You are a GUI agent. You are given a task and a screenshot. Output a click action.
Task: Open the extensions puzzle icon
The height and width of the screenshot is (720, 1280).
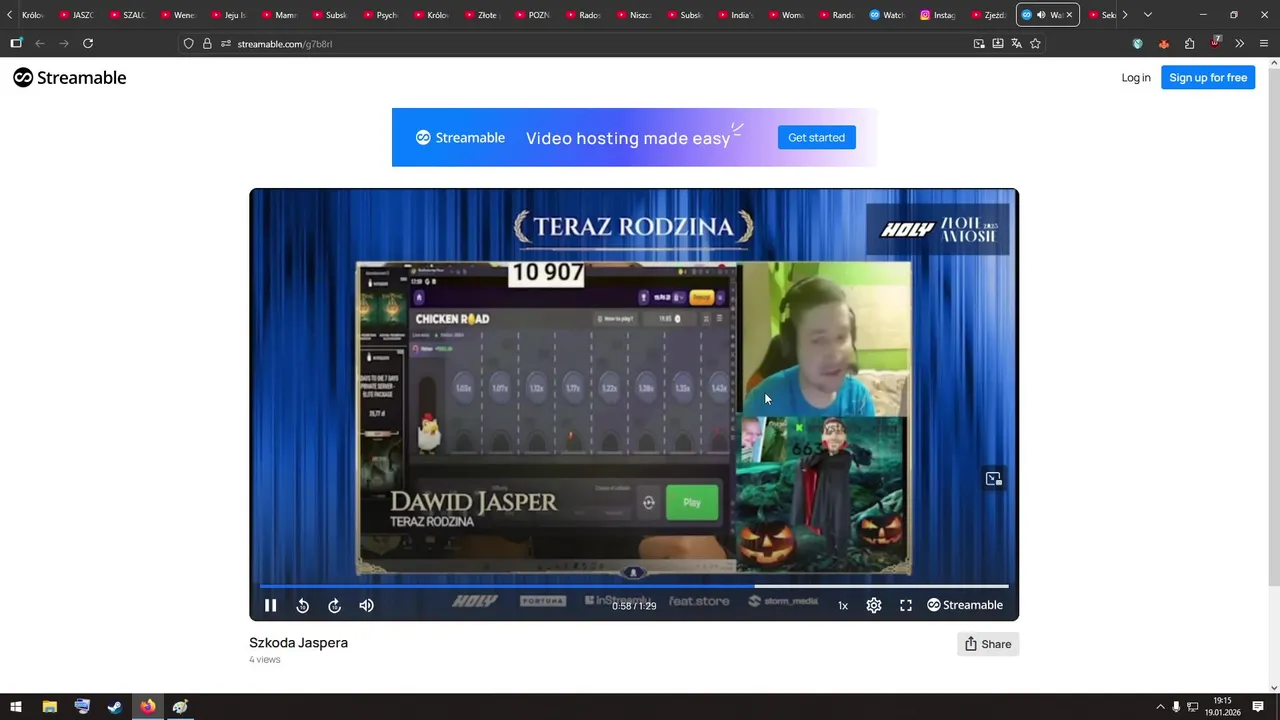pos(1189,43)
